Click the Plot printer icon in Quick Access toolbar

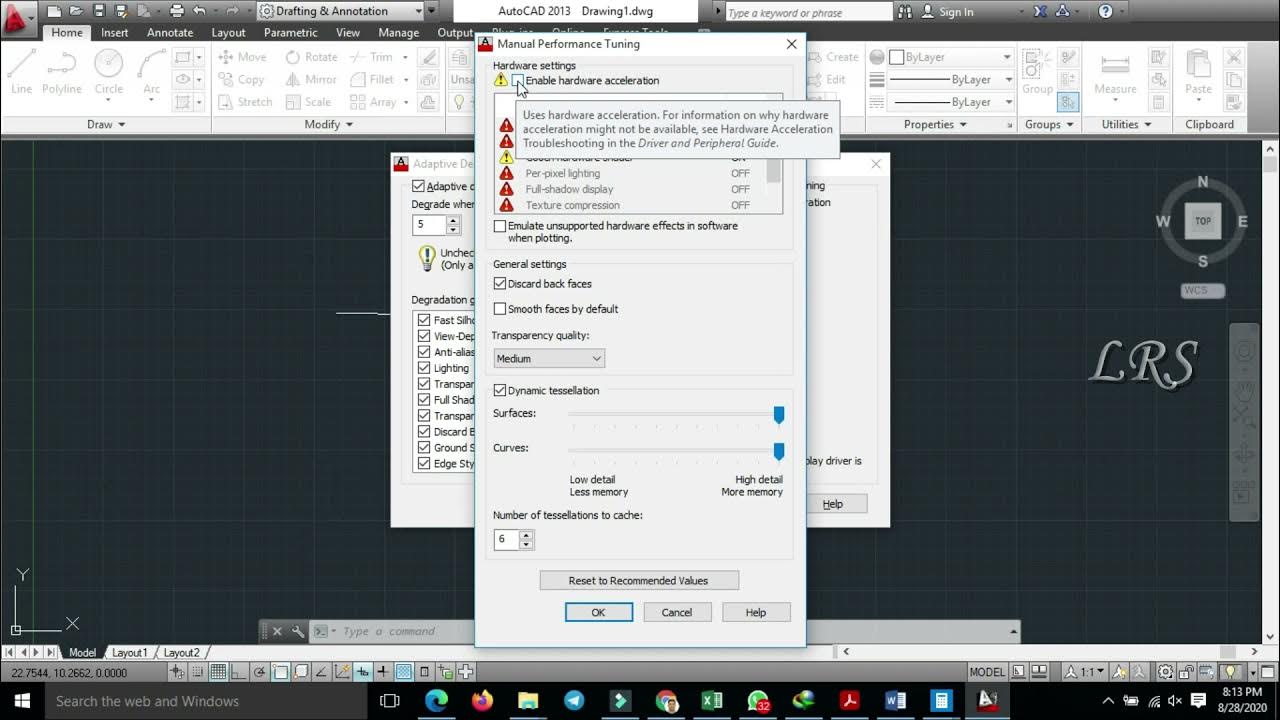176,12
